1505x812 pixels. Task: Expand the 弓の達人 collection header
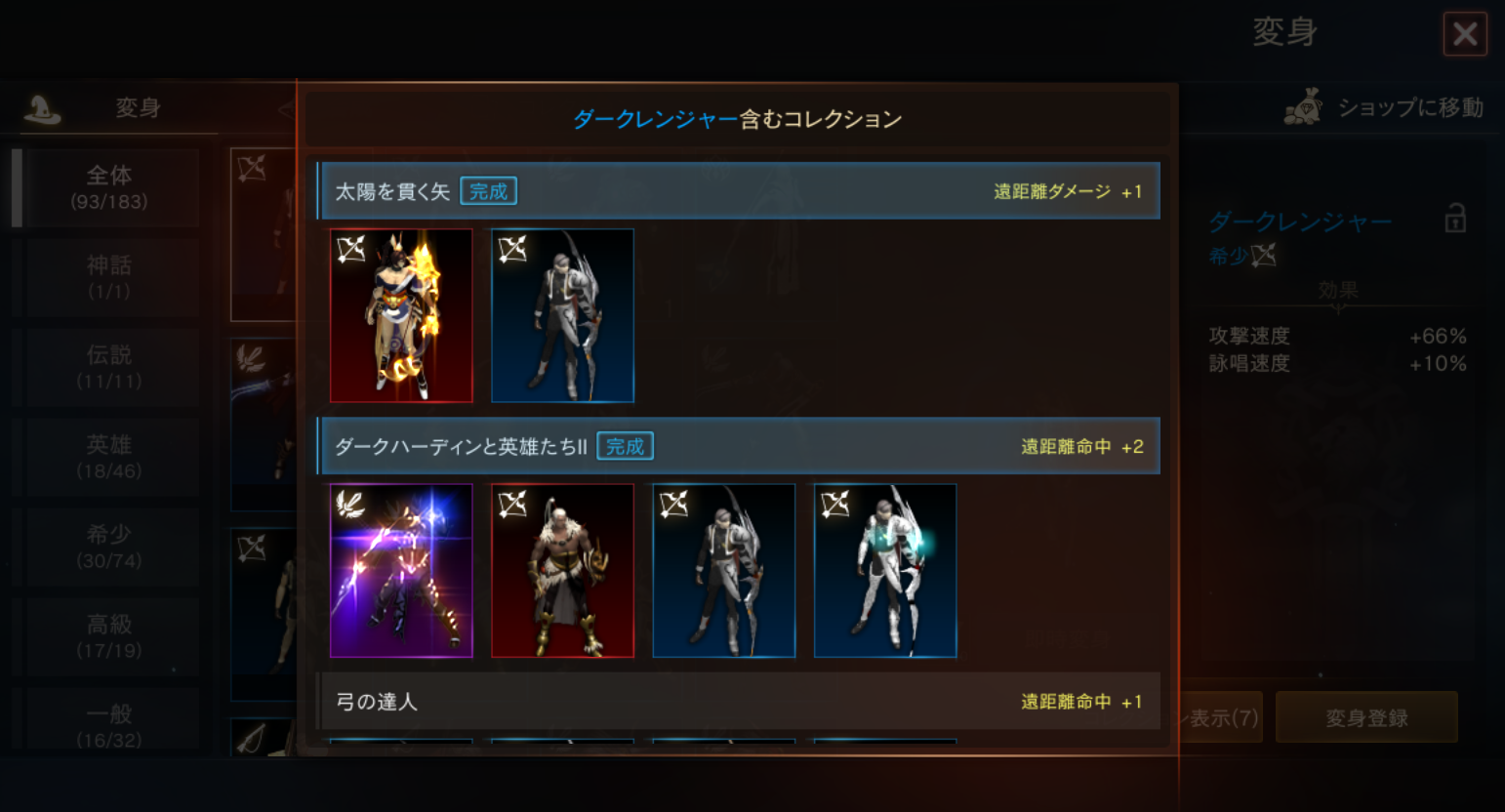(x=739, y=702)
